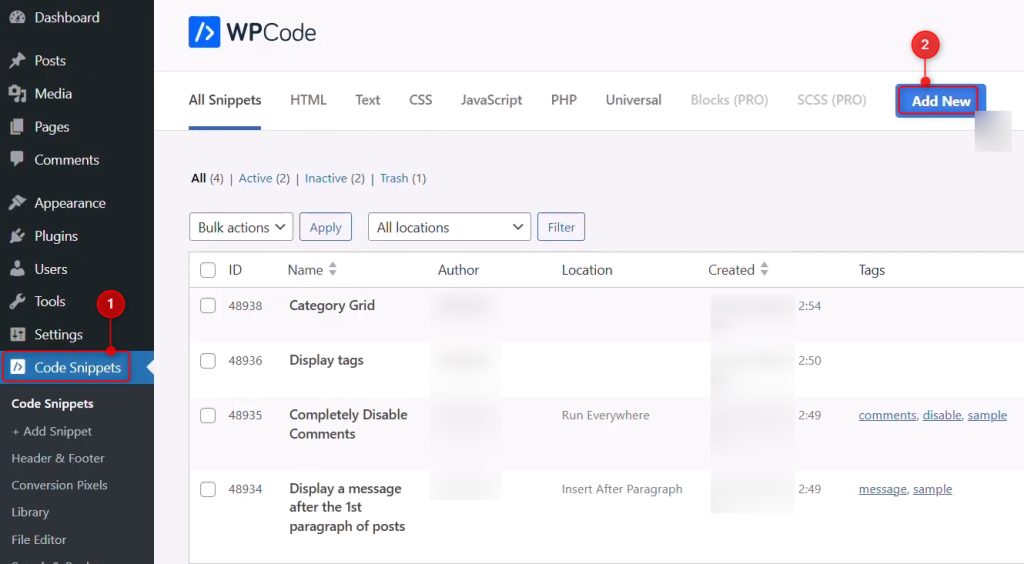The height and width of the screenshot is (564, 1024).
Task: Open Header & Footer submenu item
Action: pos(57,458)
